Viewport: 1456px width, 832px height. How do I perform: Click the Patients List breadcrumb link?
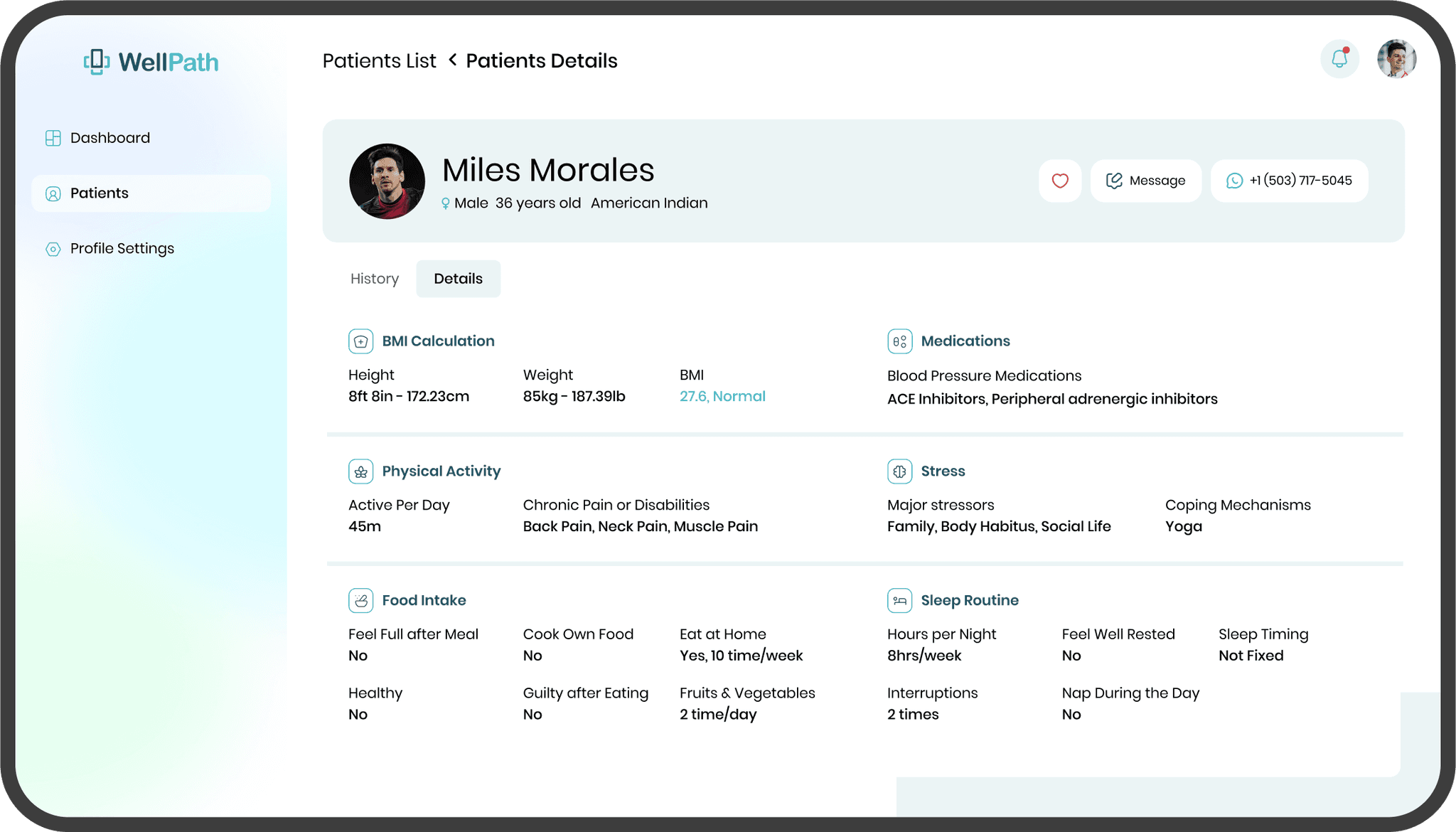[379, 61]
